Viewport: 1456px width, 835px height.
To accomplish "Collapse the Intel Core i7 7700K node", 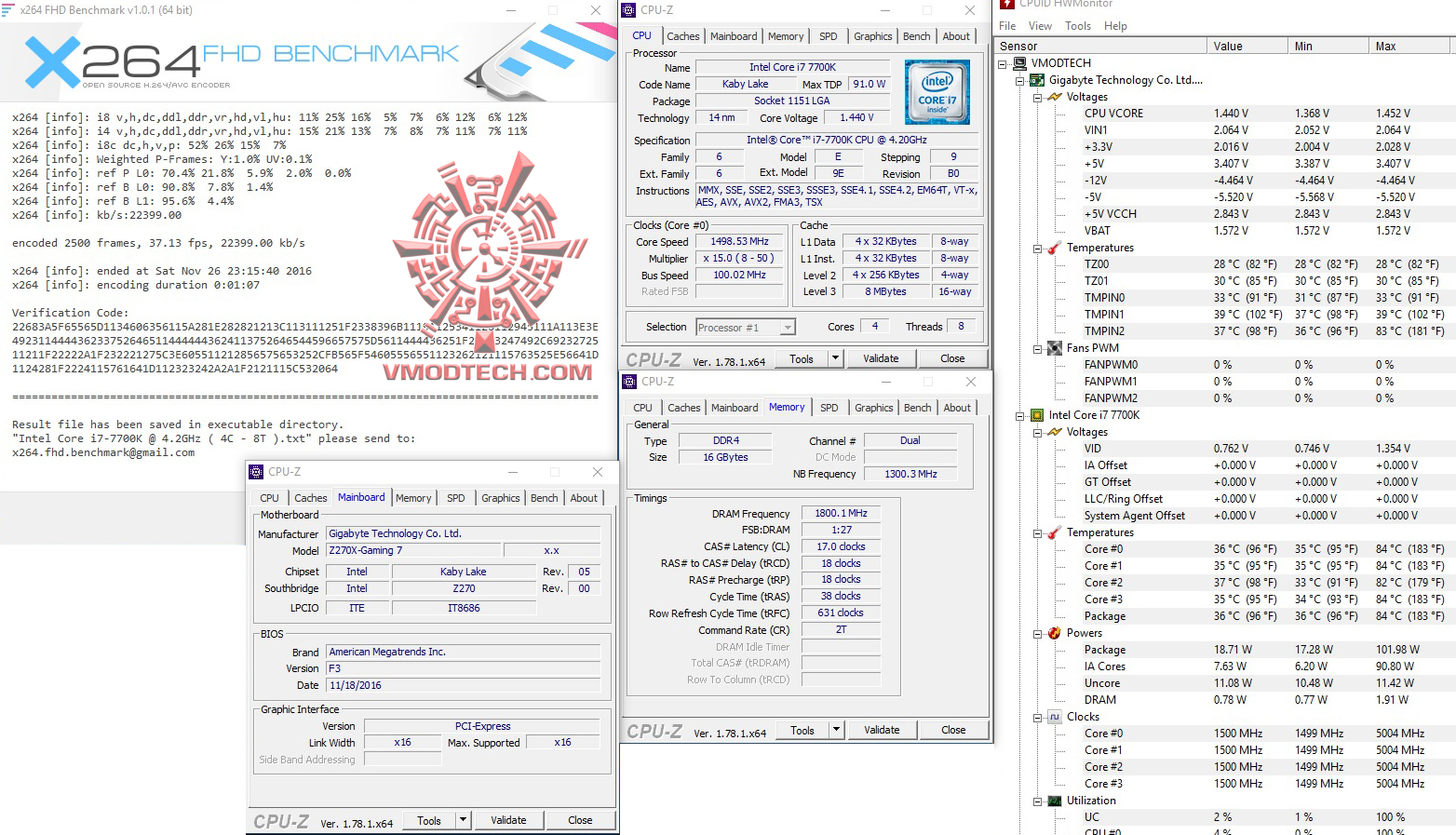I will 1020,416.
